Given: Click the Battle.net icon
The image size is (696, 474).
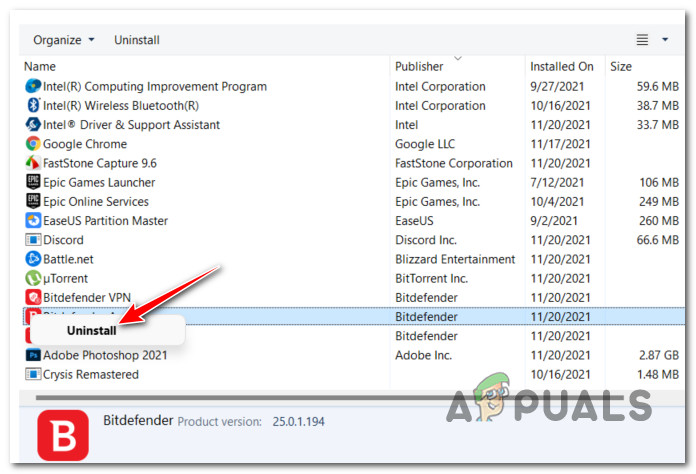Looking at the screenshot, I should point(33,259).
